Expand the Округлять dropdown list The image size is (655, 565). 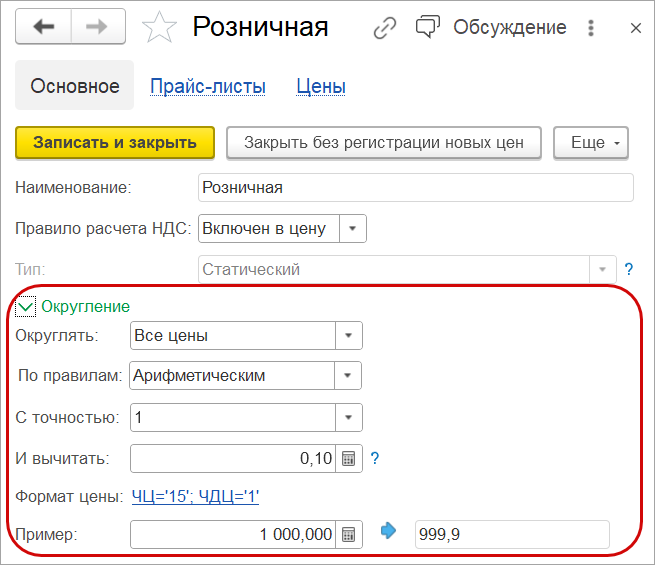coord(348,335)
